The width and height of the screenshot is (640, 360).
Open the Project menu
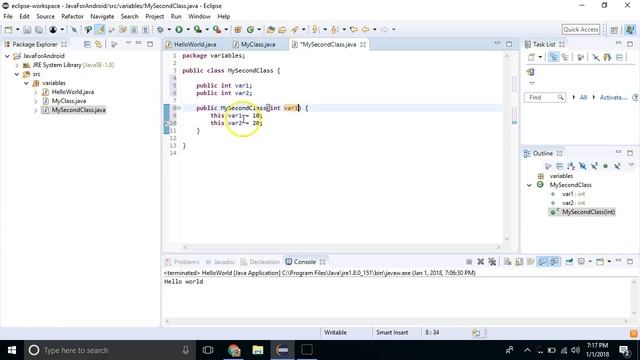(x=155, y=16)
